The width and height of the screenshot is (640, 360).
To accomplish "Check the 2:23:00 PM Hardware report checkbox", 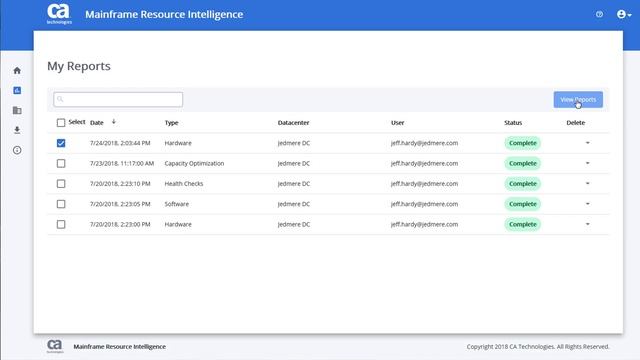I will (x=61, y=224).
